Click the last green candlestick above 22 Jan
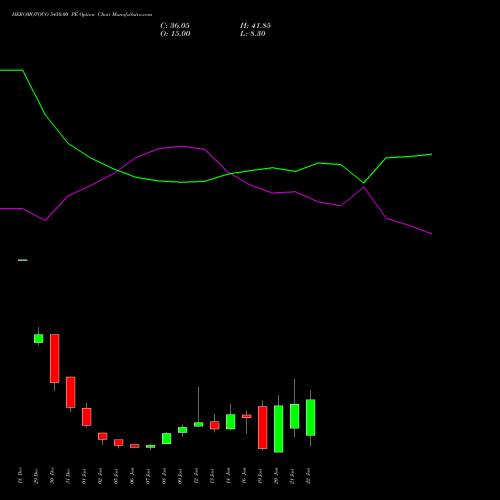 311,417
